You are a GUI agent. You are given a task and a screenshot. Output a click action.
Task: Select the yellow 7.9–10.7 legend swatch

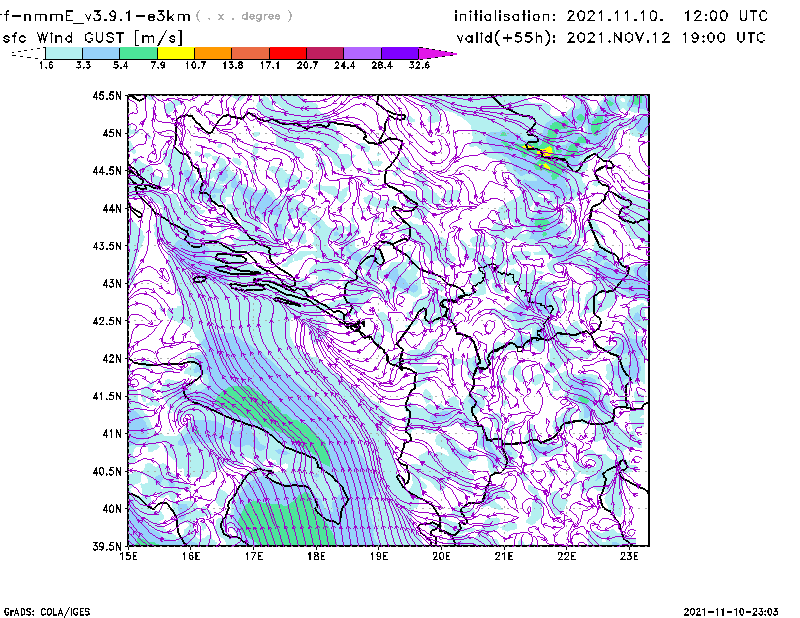pyautogui.click(x=176, y=53)
